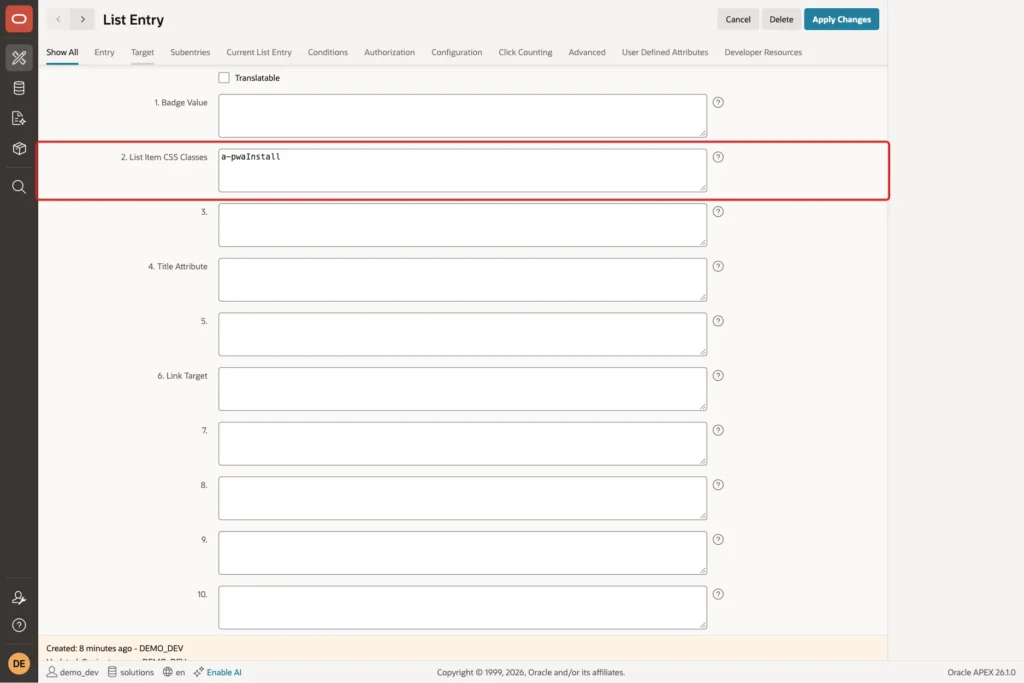Open the sidebar search magnifier

(x=19, y=187)
